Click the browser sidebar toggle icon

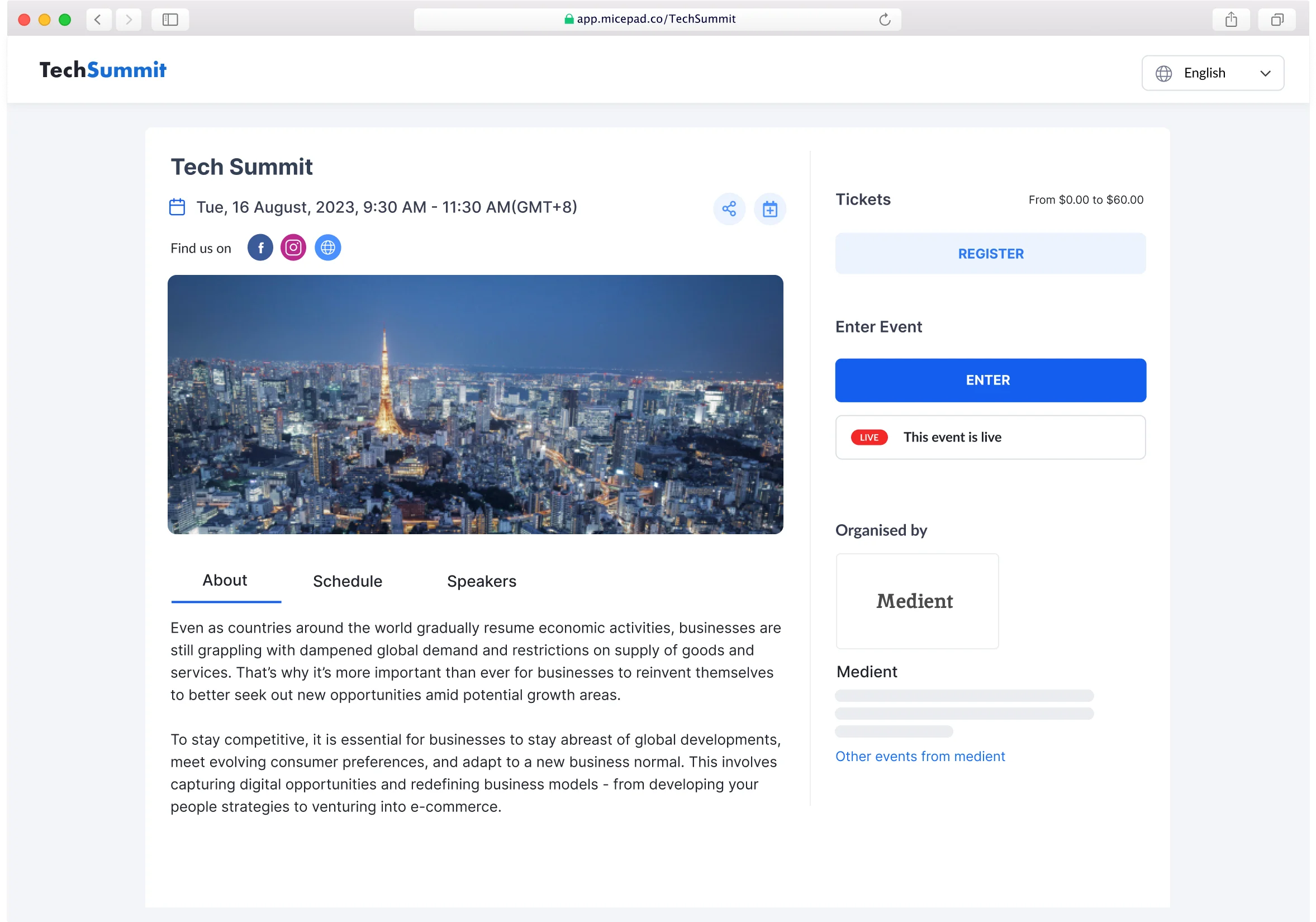pos(170,20)
